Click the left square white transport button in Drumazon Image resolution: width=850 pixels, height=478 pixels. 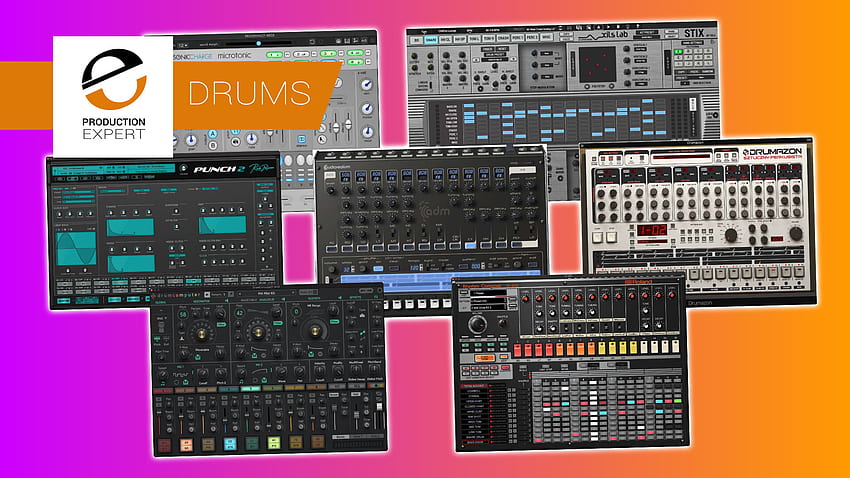click(x=597, y=237)
